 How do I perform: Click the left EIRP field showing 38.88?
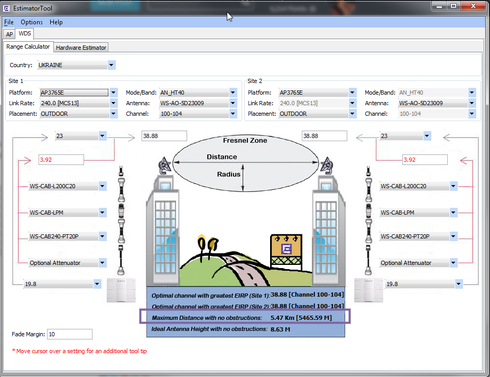[x=164, y=136]
